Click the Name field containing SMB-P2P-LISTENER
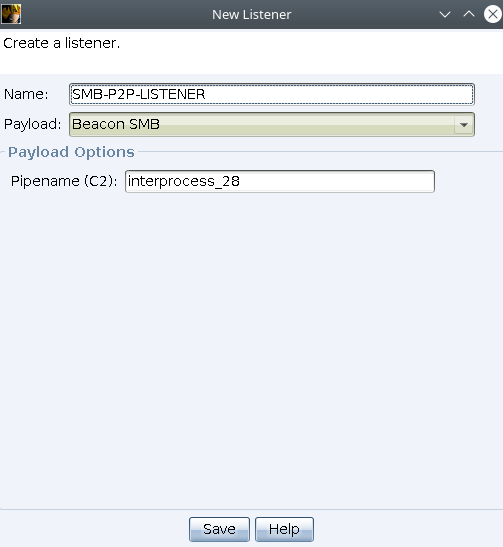The height and width of the screenshot is (547, 503). (272, 94)
